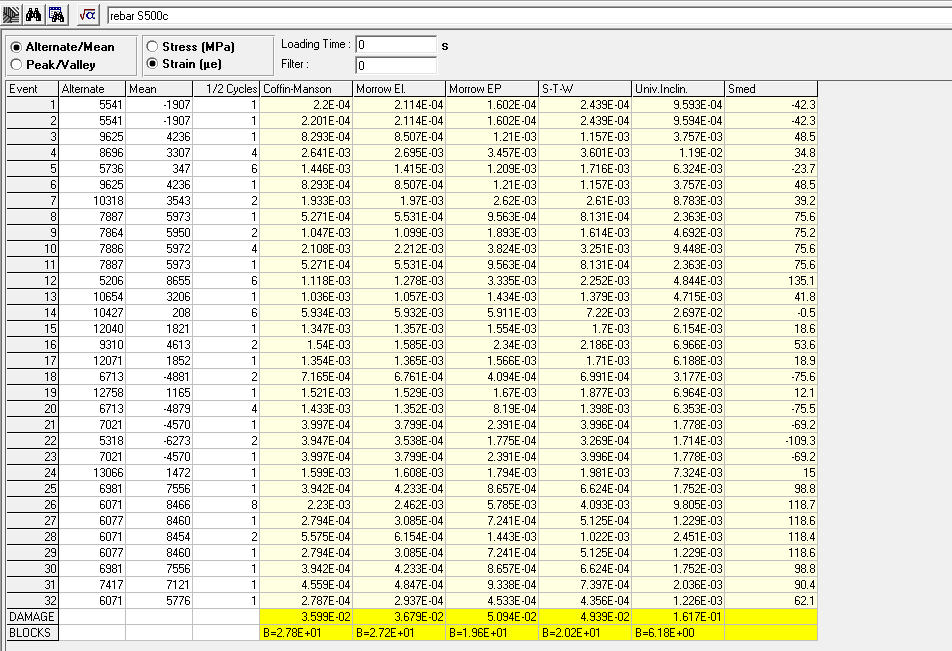The height and width of the screenshot is (651, 952).
Task: Click Smed value 15 in event 24
Action: tap(771, 472)
